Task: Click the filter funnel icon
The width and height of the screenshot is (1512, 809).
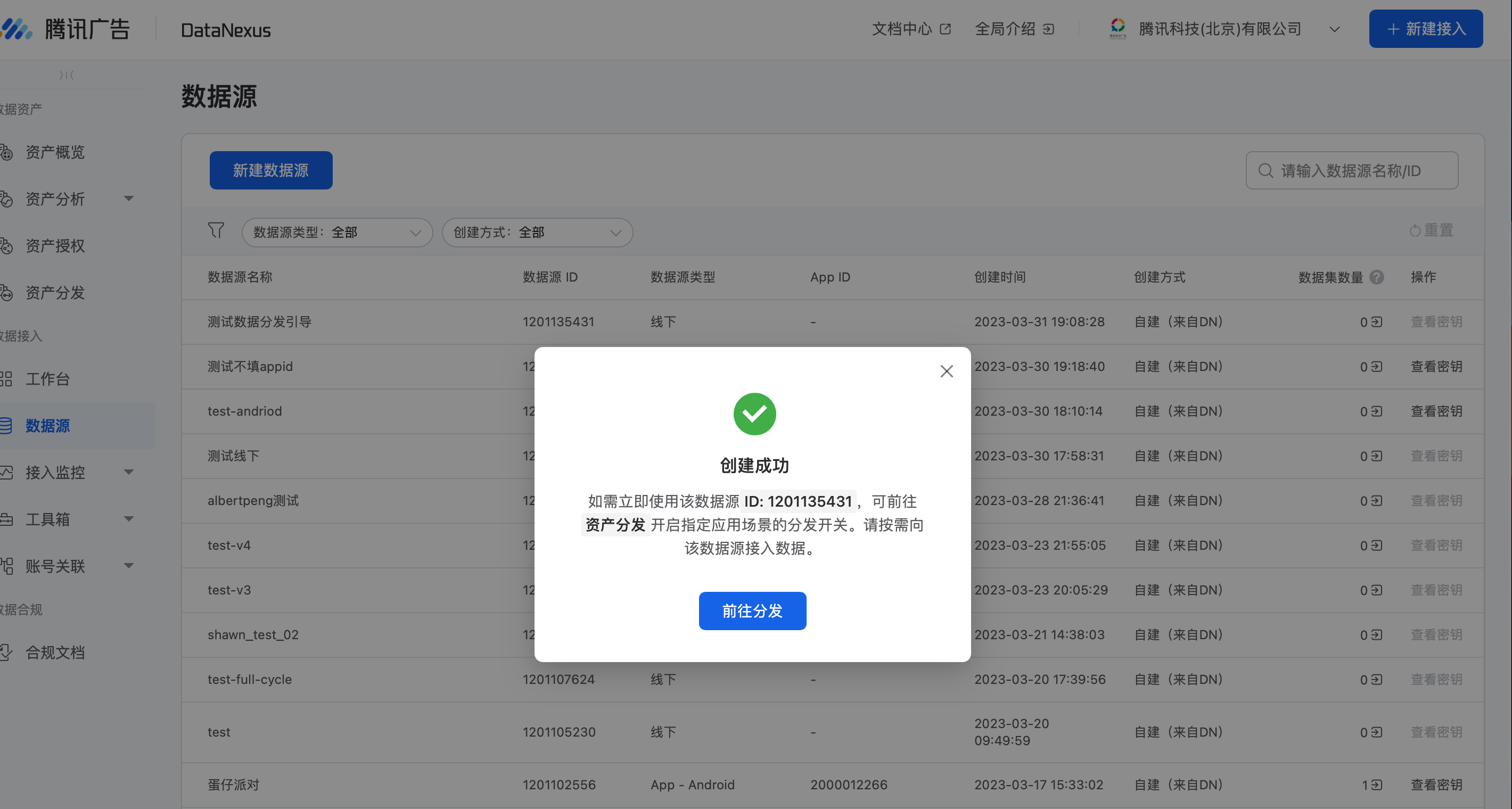Action: point(216,230)
